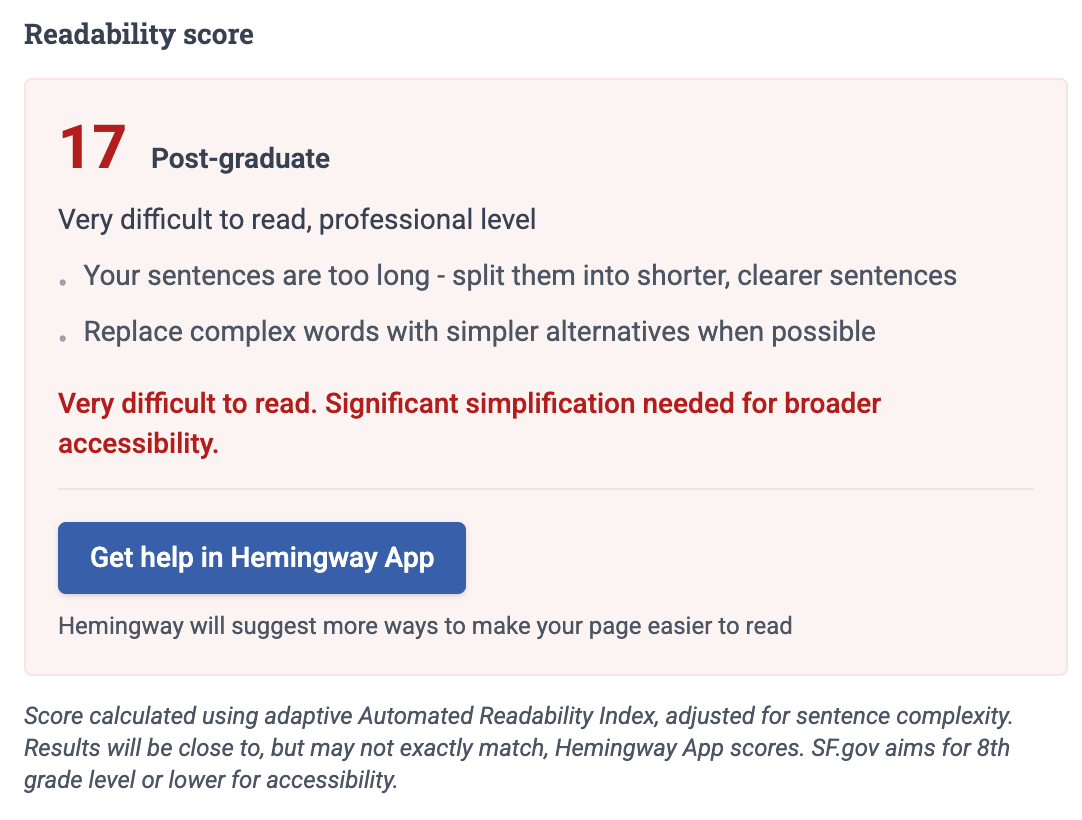Click the sentence length suggestion bullet

pos(520,275)
